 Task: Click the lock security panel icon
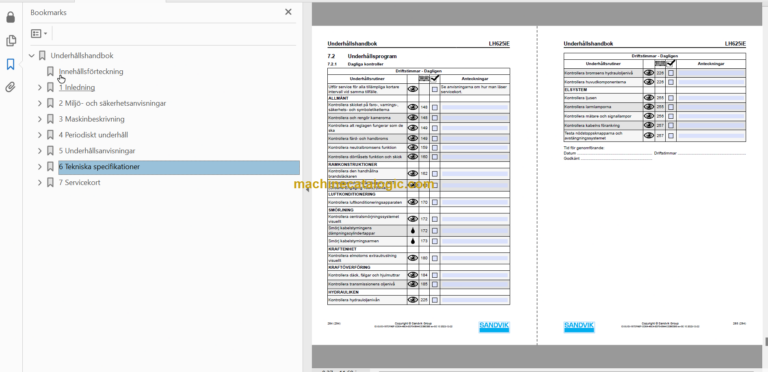coord(10,18)
